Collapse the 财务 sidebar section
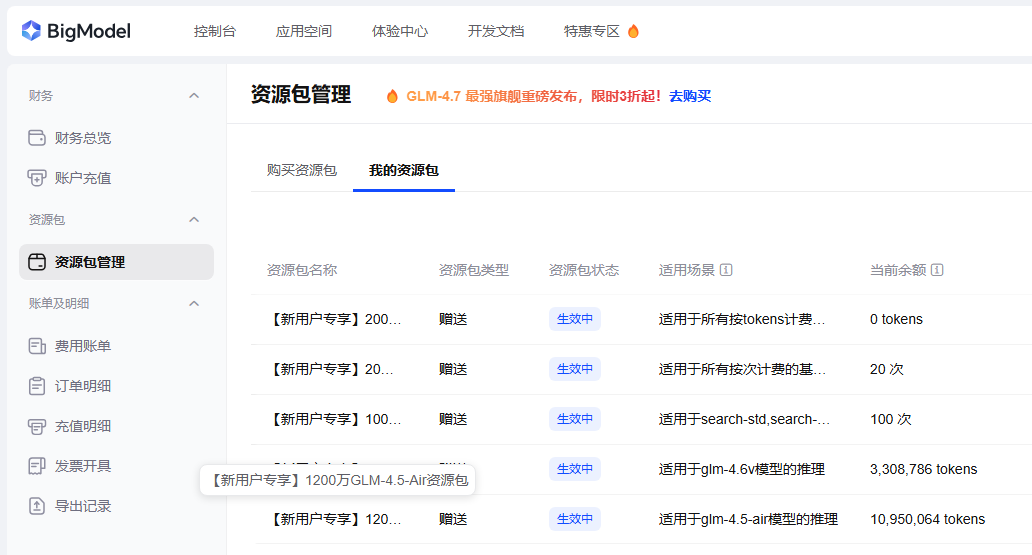The width and height of the screenshot is (1032, 555). [x=194, y=96]
